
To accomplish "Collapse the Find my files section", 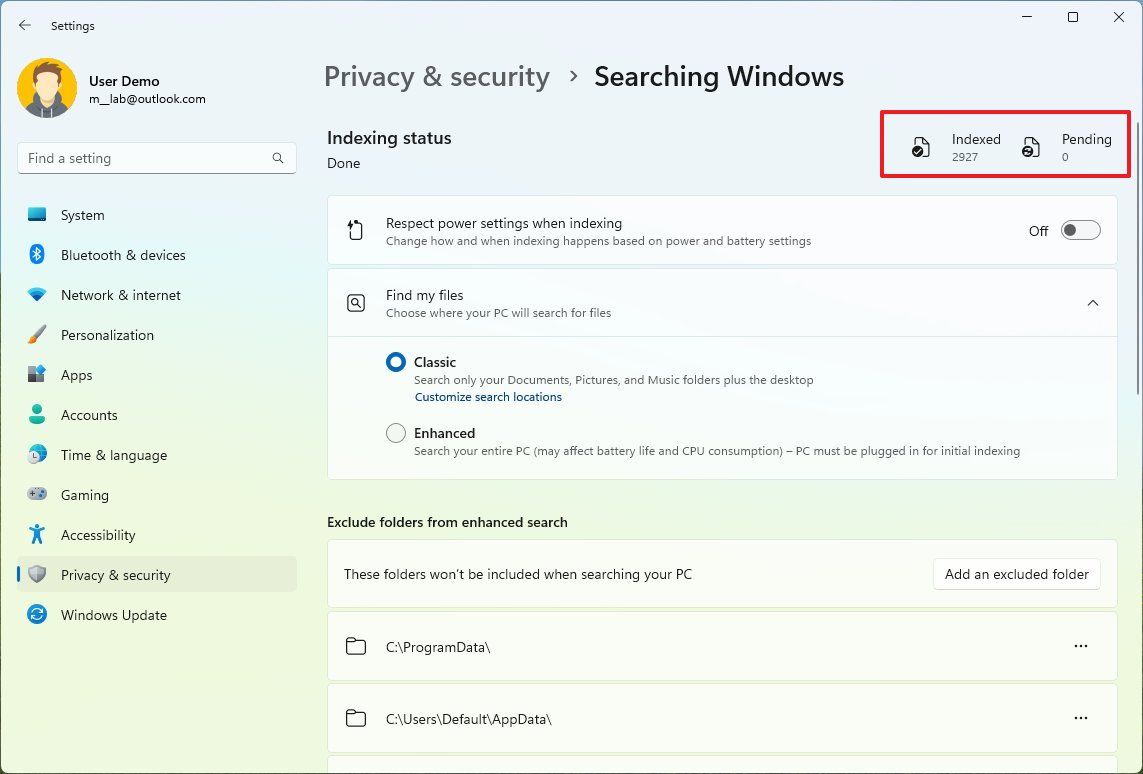I will 1093,302.
